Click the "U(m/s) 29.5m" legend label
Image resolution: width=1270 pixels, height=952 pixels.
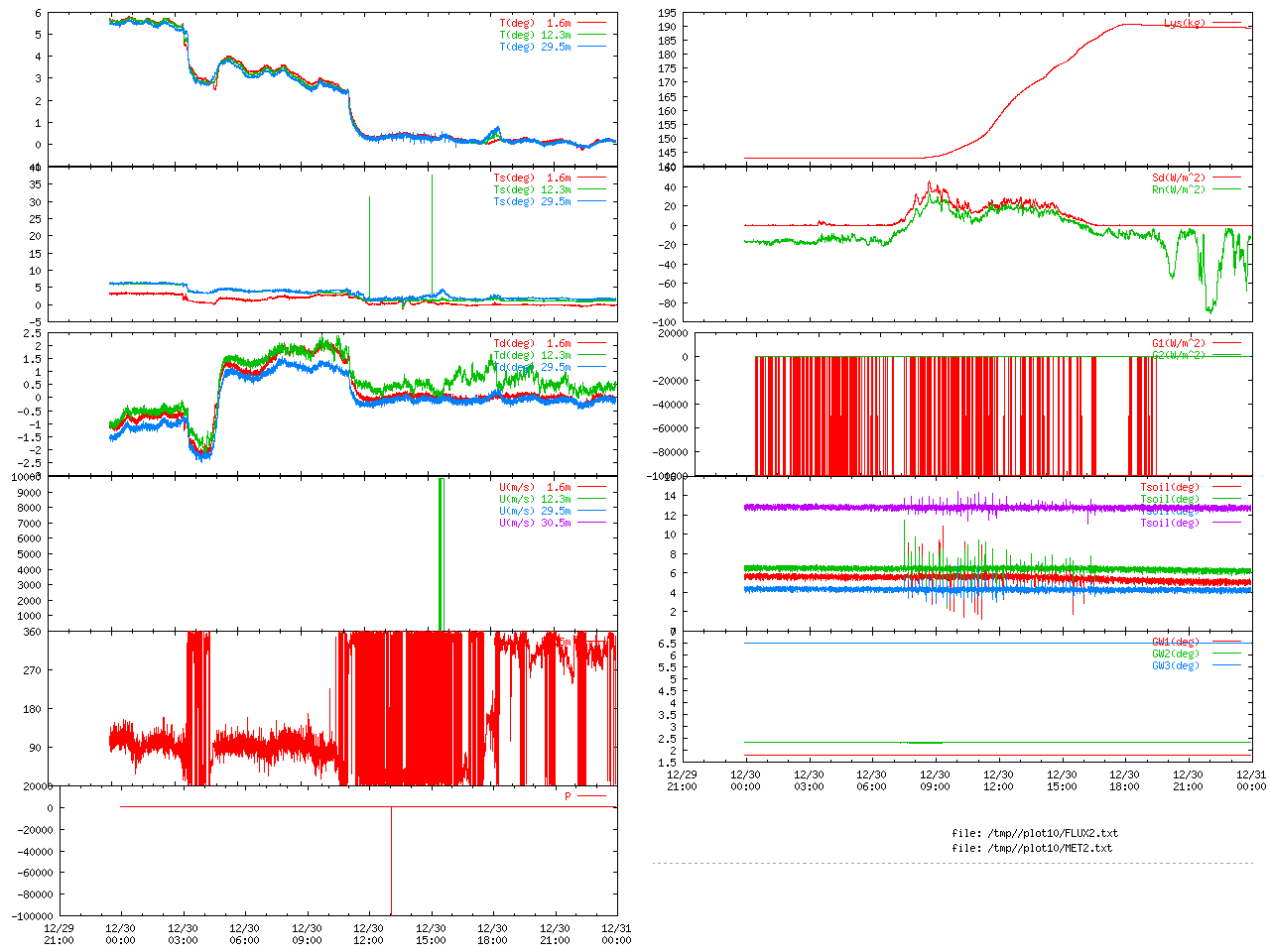click(x=535, y=512)
